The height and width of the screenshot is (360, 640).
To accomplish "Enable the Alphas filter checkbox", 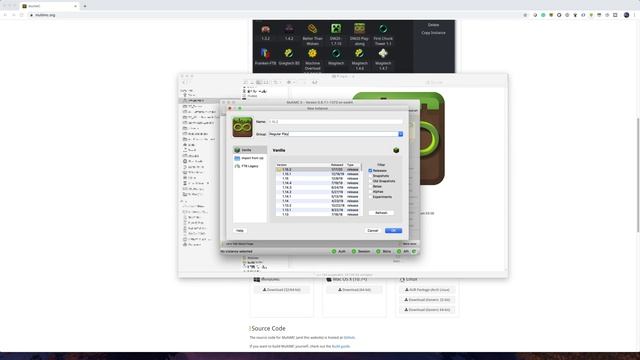I will click(x=370, y=191).
